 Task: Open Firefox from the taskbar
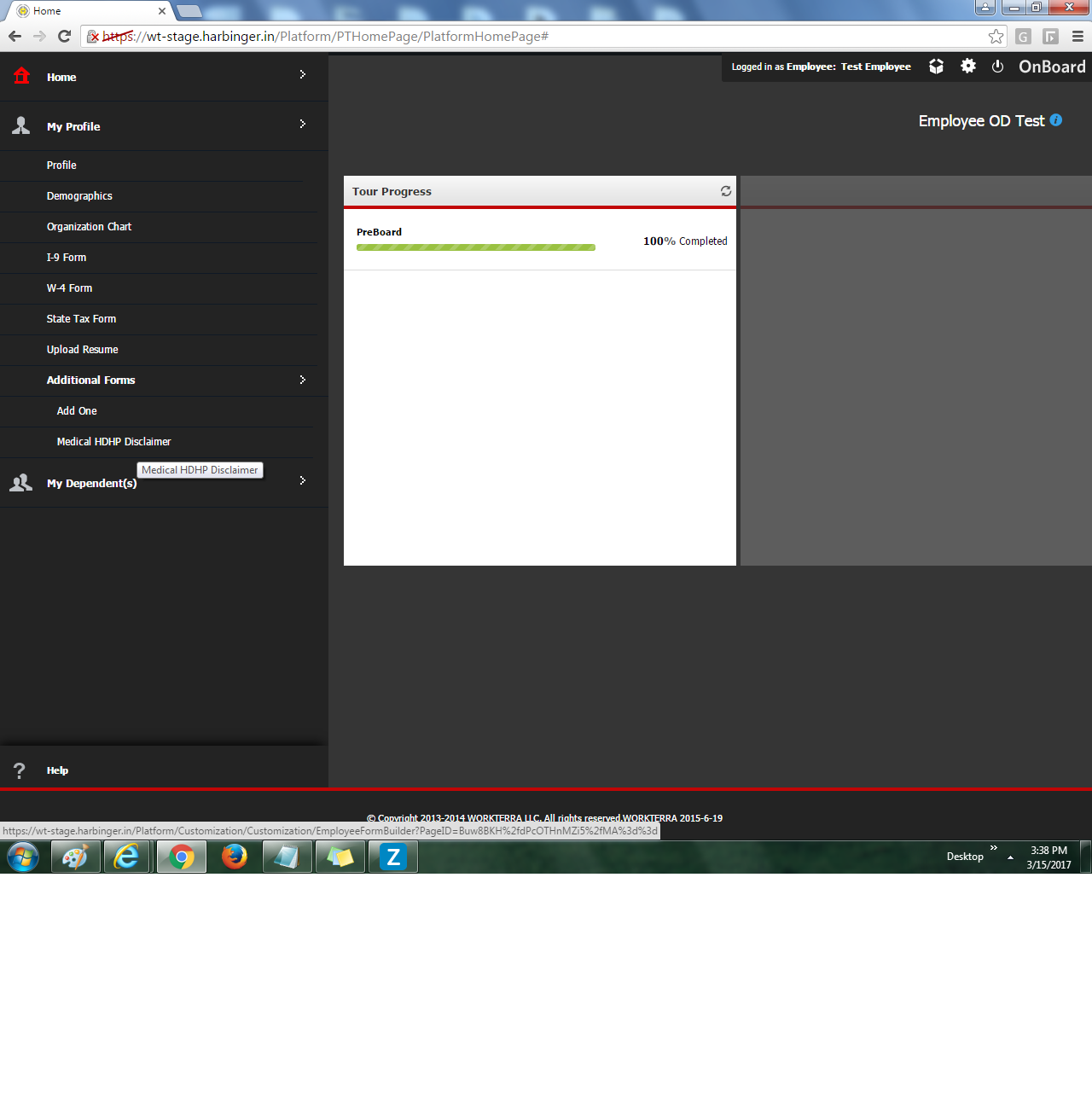click(234, 857)
